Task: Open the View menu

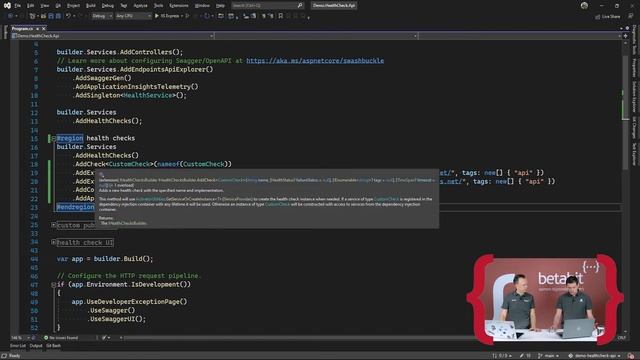Action: [44, 6]
